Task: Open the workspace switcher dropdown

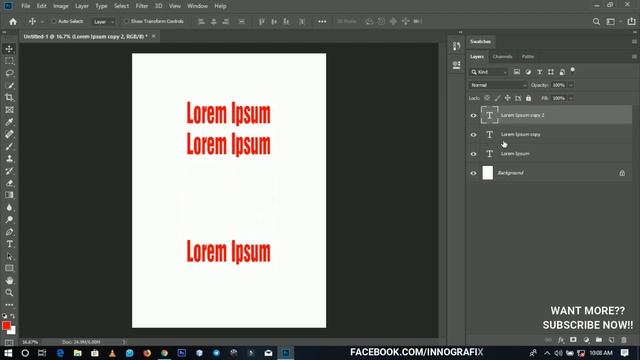Action: click(612, 22)
